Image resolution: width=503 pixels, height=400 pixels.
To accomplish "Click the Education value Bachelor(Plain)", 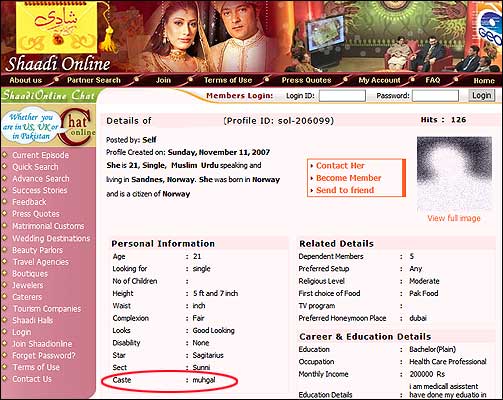I will pyautogui.click(x=432, y=349).
